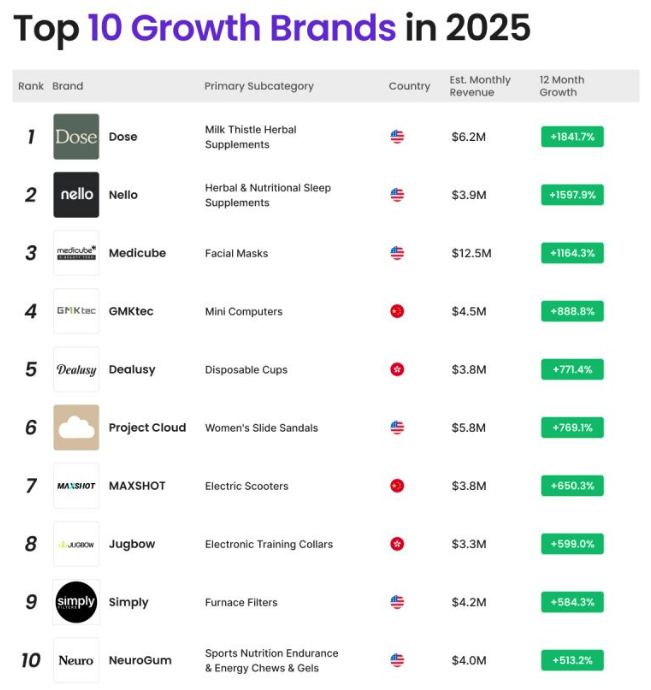This screenshot has width=651, height=690.
Task: Click the Project Cloud logo
Action: click(x=76, y=428)
